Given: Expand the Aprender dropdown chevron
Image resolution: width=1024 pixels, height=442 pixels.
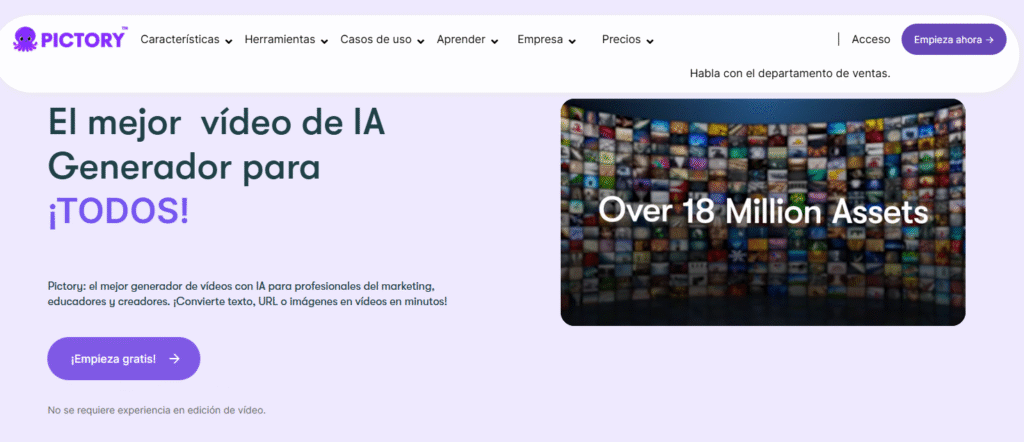Looking at the screenshot, I should [x=495, y=41].
